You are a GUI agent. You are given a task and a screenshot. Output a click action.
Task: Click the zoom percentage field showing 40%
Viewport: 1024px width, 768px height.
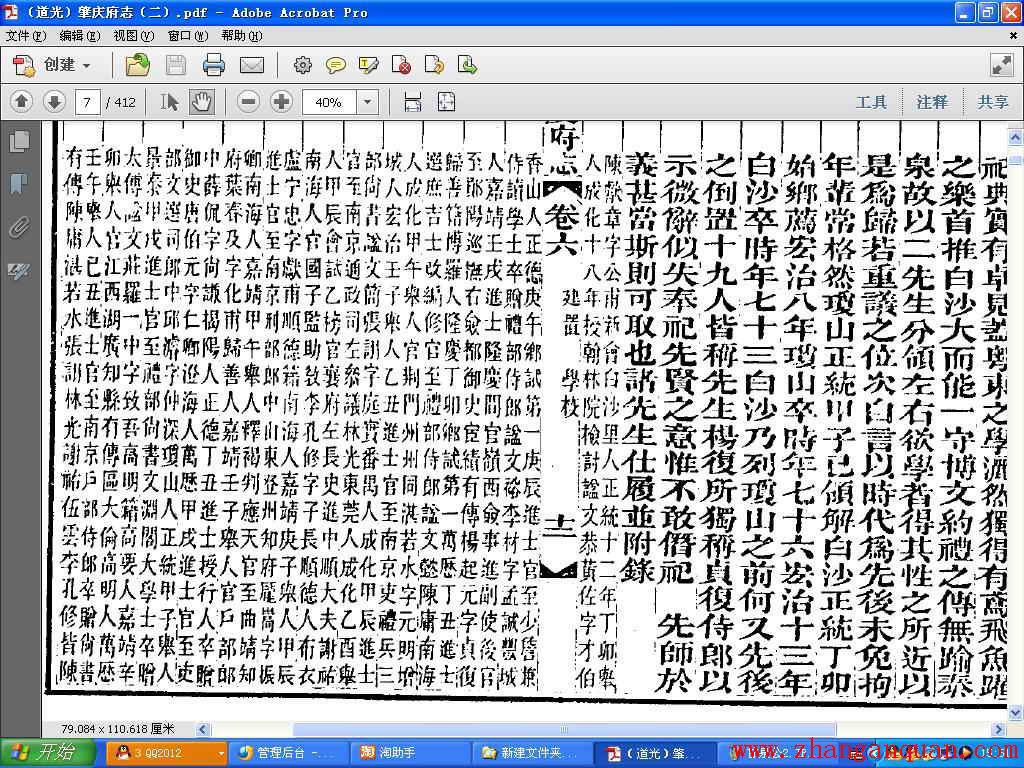329,102
